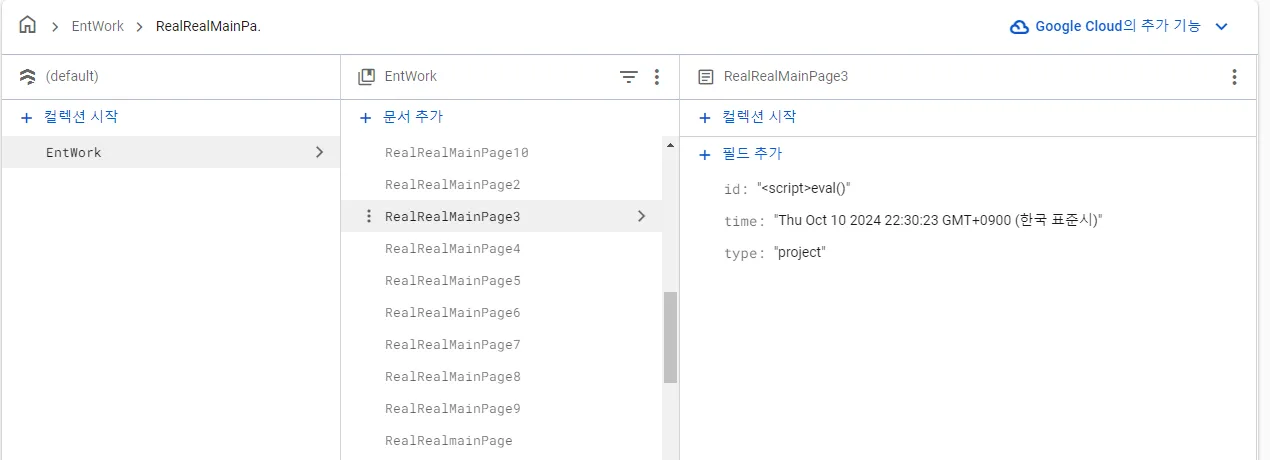Viewport: 1270px width, 460px height.
Task: Click the EntWork collection icon in header
Action: click(366, 76)
